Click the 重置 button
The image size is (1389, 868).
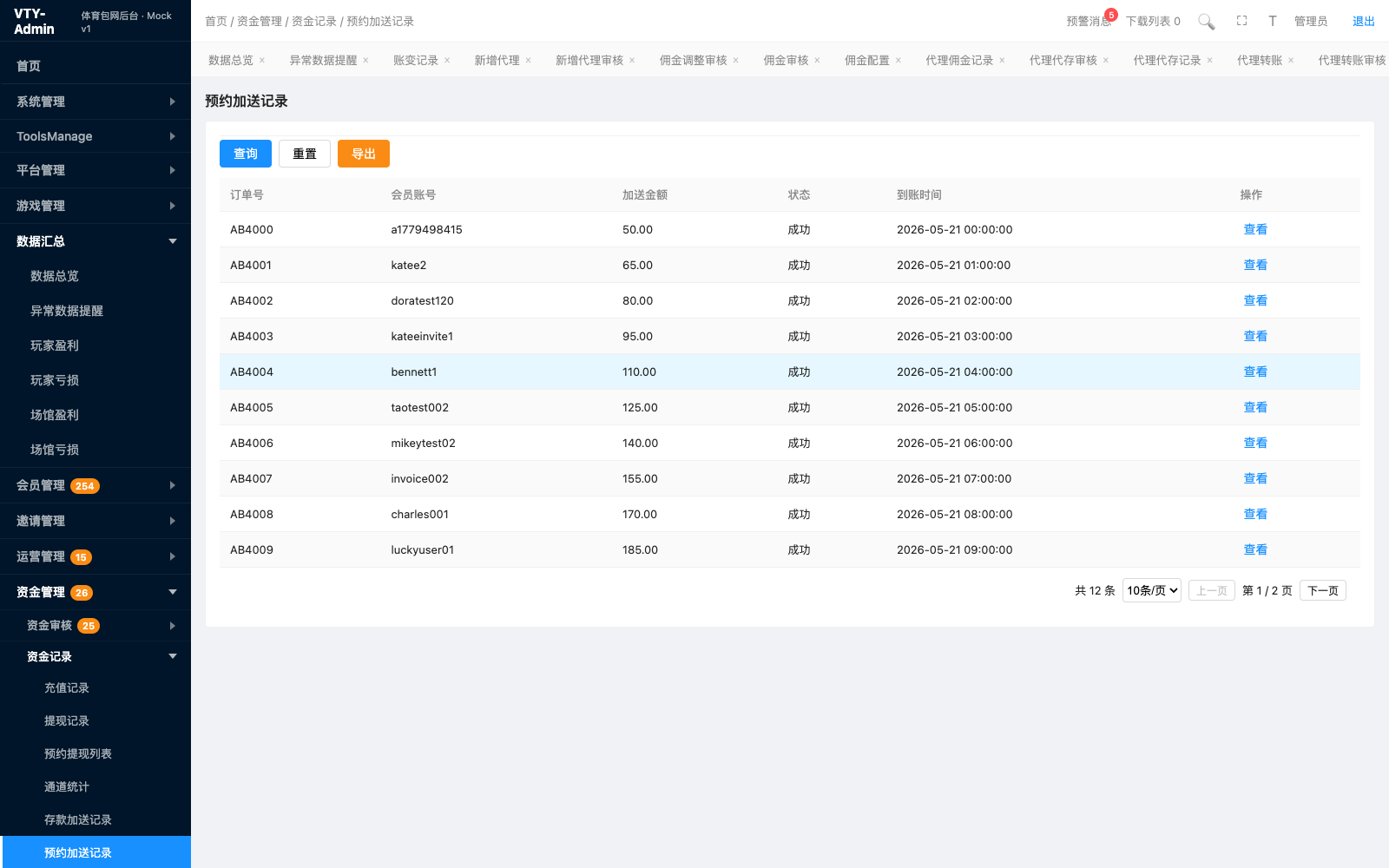(305, 154)
